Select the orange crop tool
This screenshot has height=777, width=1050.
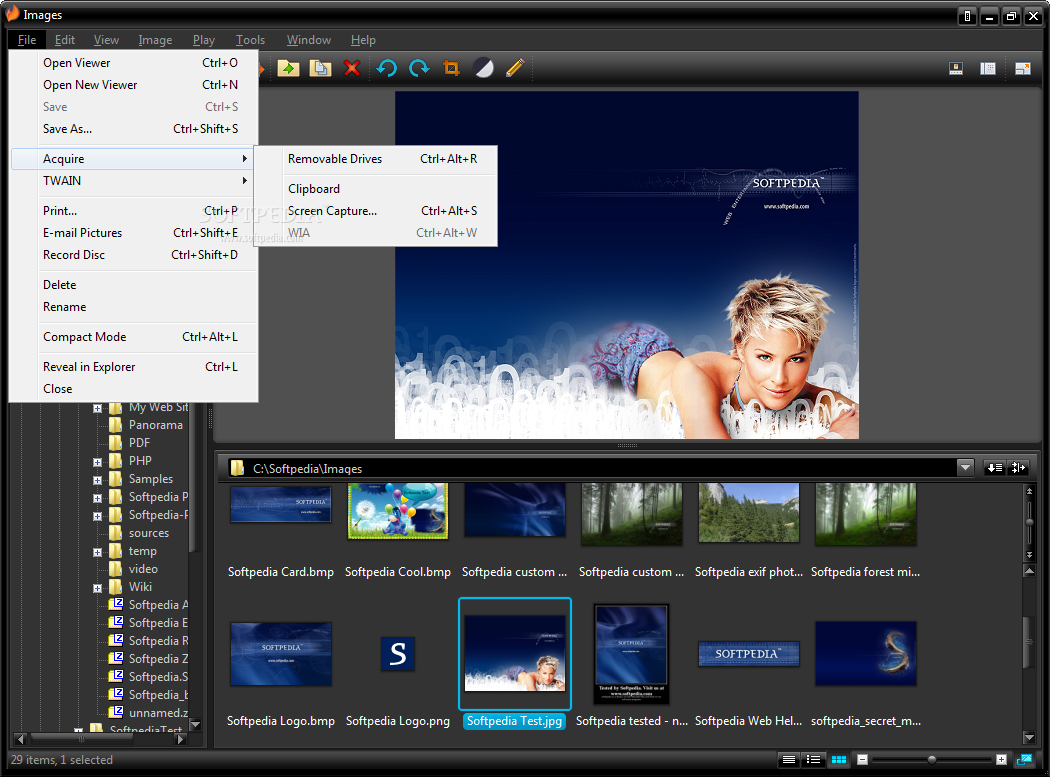[x=451, y=68]
